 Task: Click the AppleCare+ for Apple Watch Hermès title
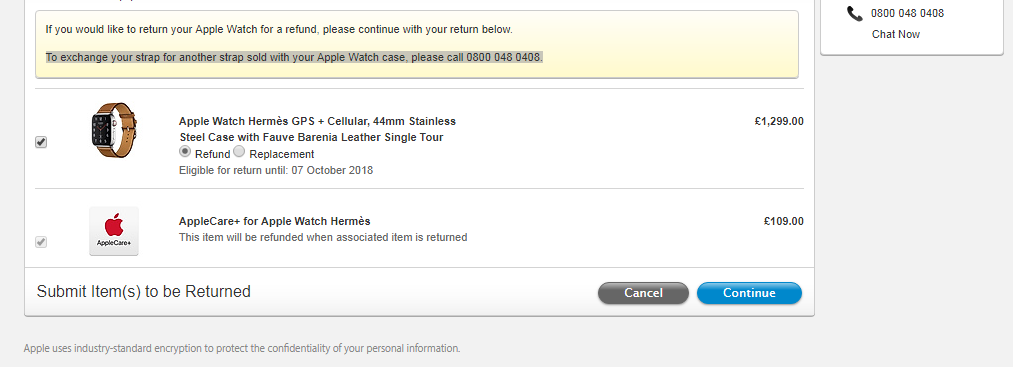coord(275,221)
